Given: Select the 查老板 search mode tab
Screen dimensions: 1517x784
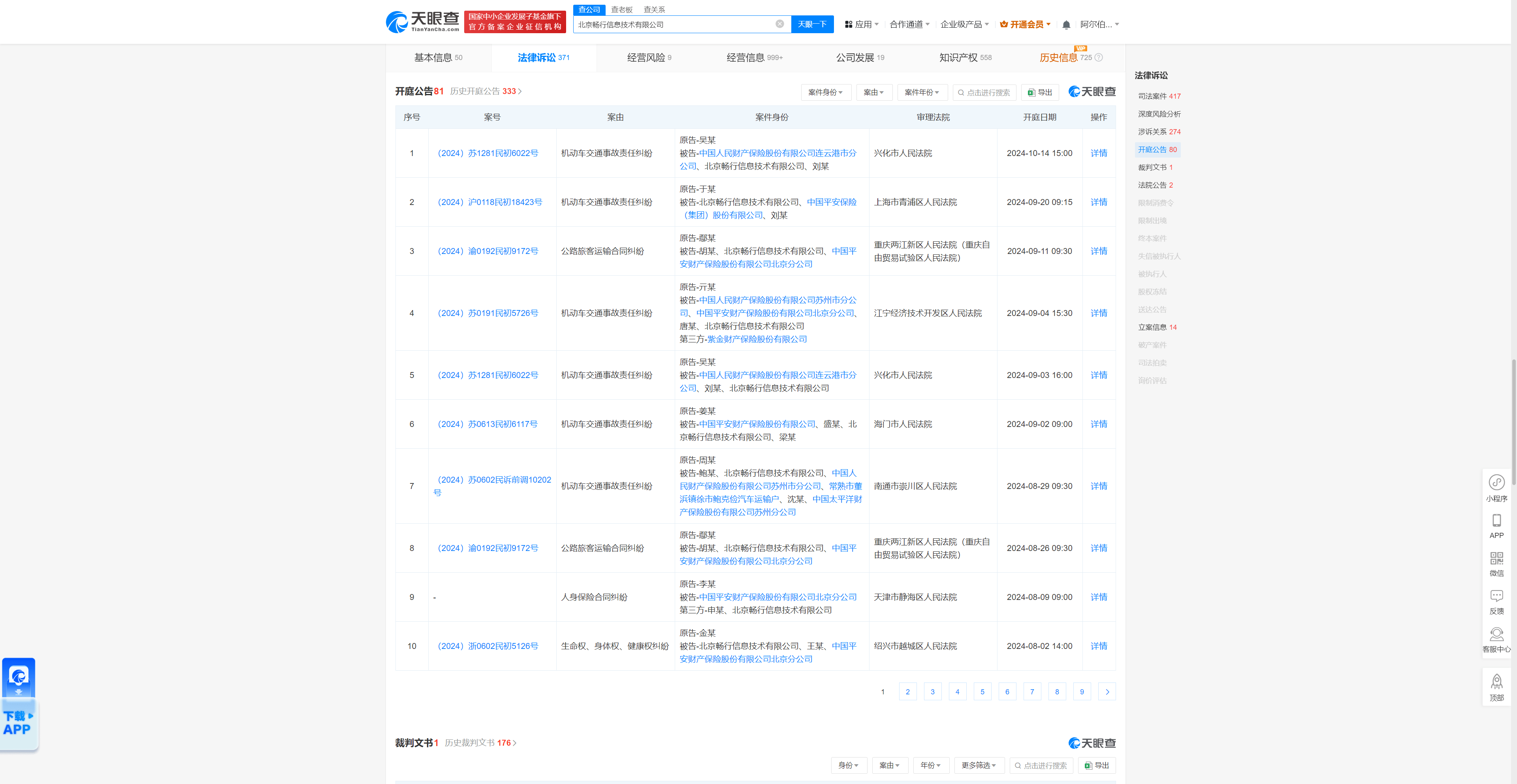Looking at the screenshot, I should 621,9.
